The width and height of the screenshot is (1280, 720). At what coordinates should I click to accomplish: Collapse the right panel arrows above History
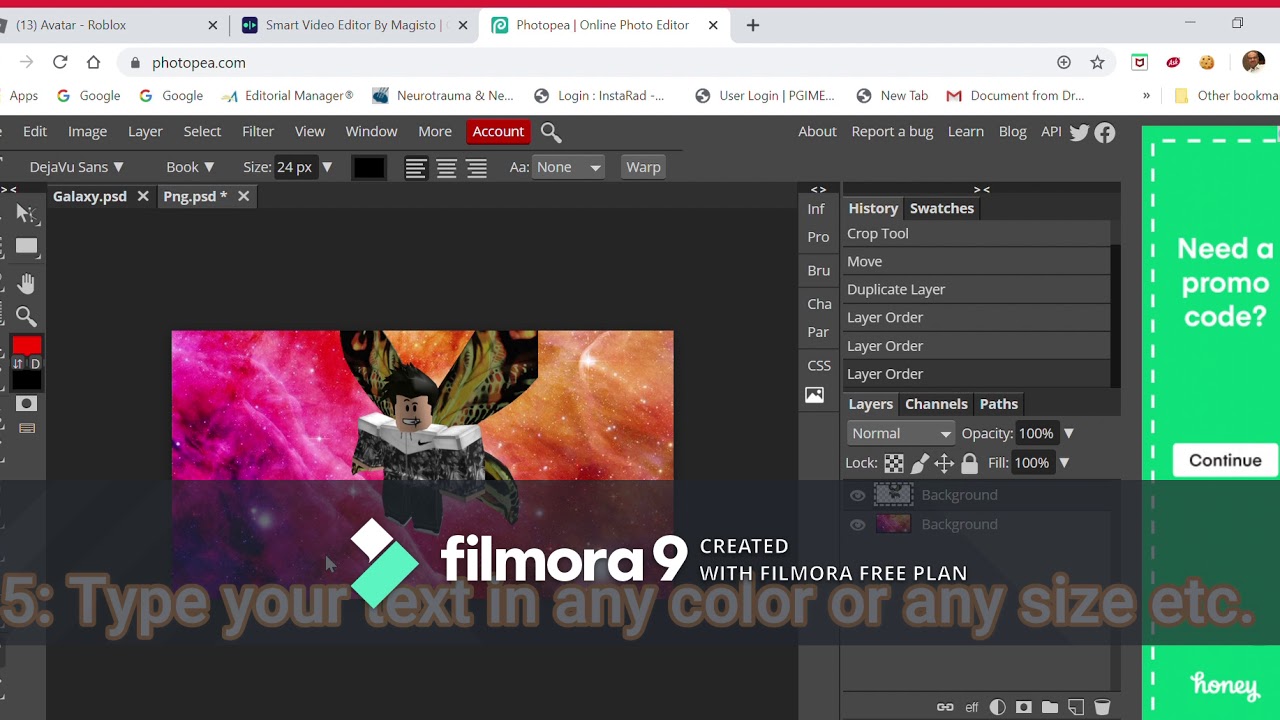pos(982,189)
